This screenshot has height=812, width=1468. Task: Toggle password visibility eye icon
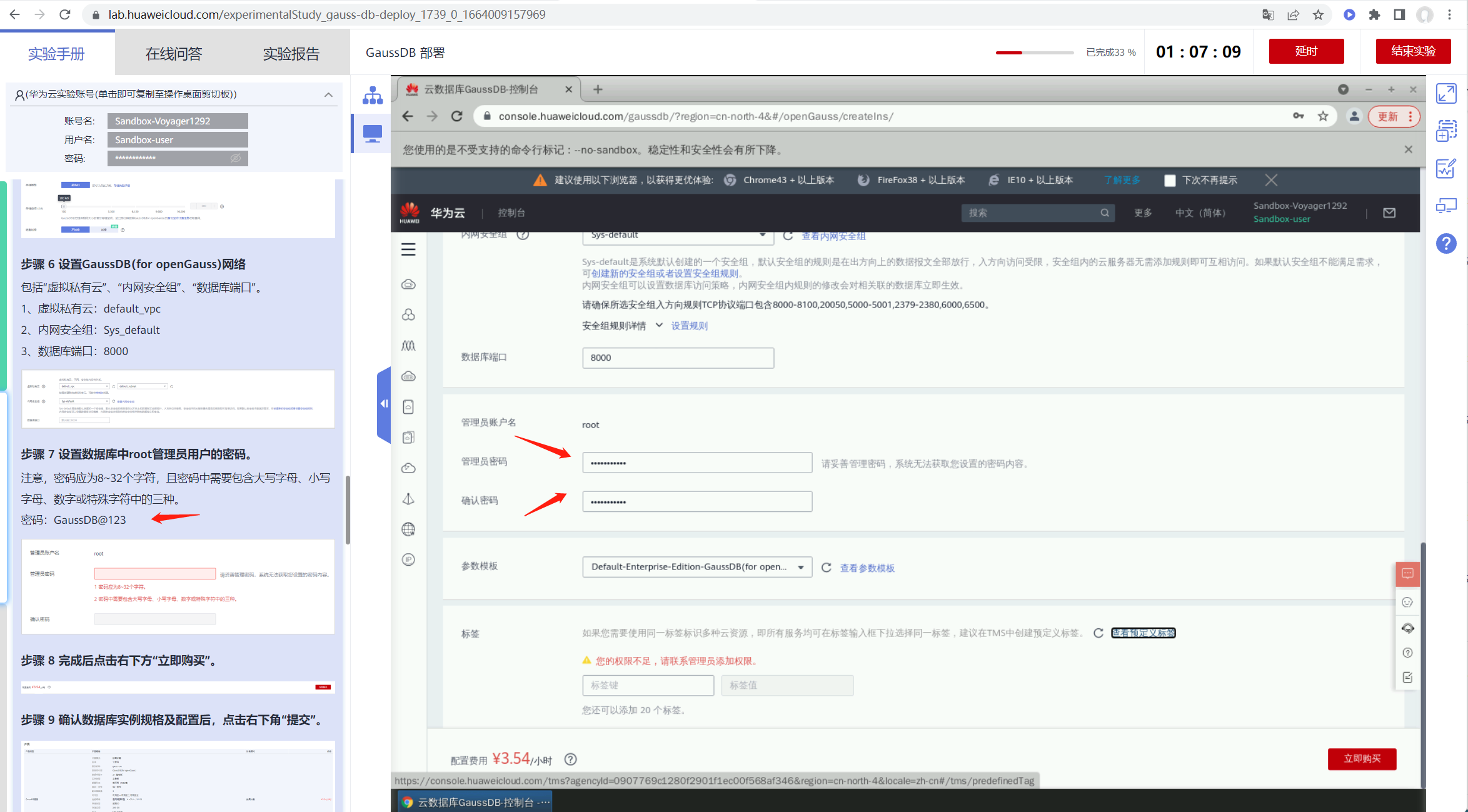tap(236, 158)
